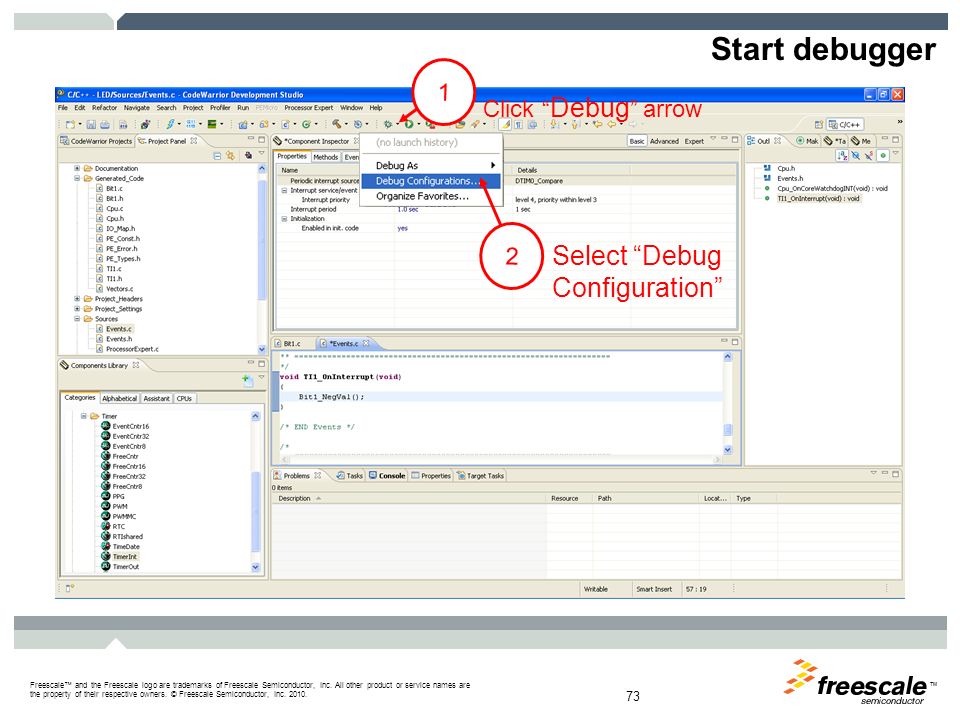Image resolution: width=960 pixels, height=720 pixels.
Task: Open the Debug As submenu arrow
Action: tap(492, 165)
